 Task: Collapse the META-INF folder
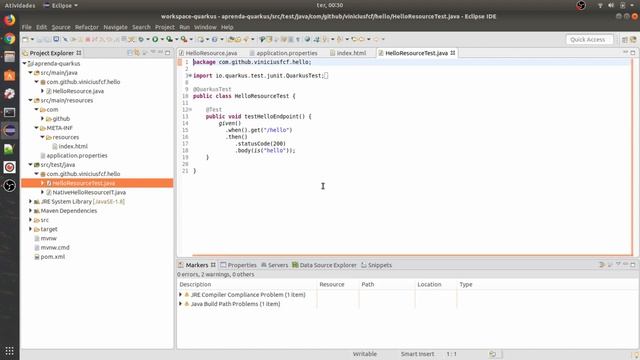pos(36,128)
